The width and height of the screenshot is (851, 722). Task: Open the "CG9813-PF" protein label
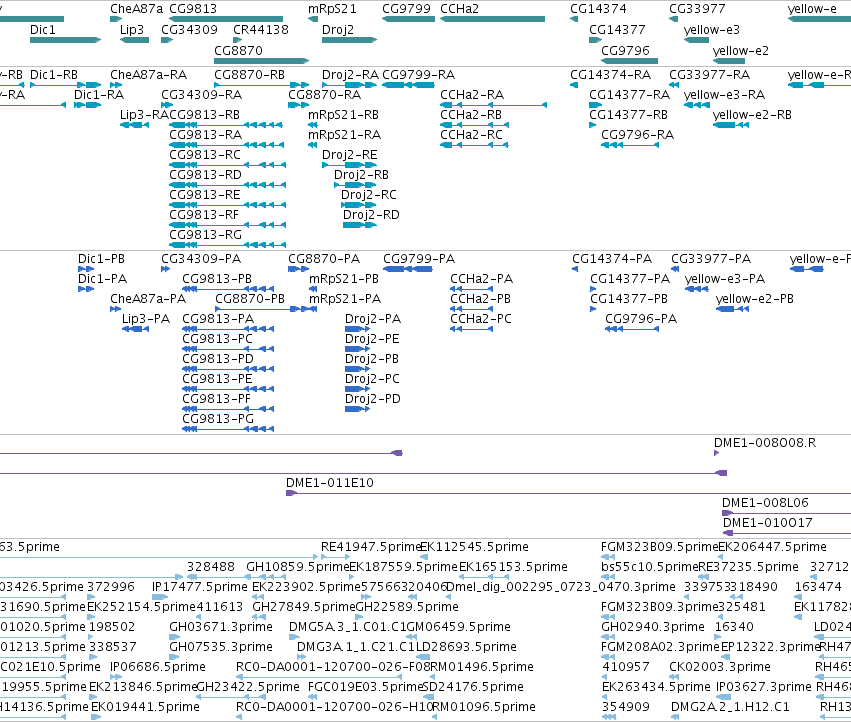tap(217, 399)
